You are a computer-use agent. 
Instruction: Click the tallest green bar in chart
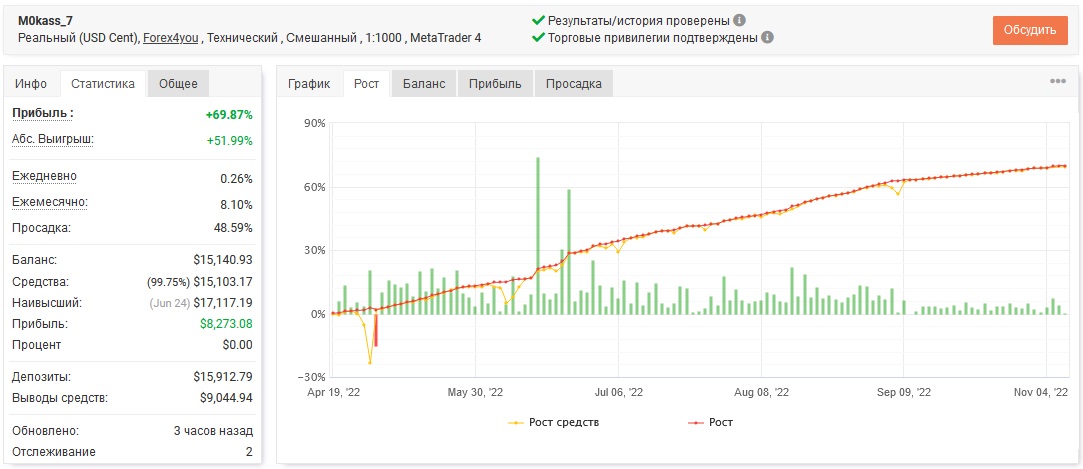(x=538, y=236)
